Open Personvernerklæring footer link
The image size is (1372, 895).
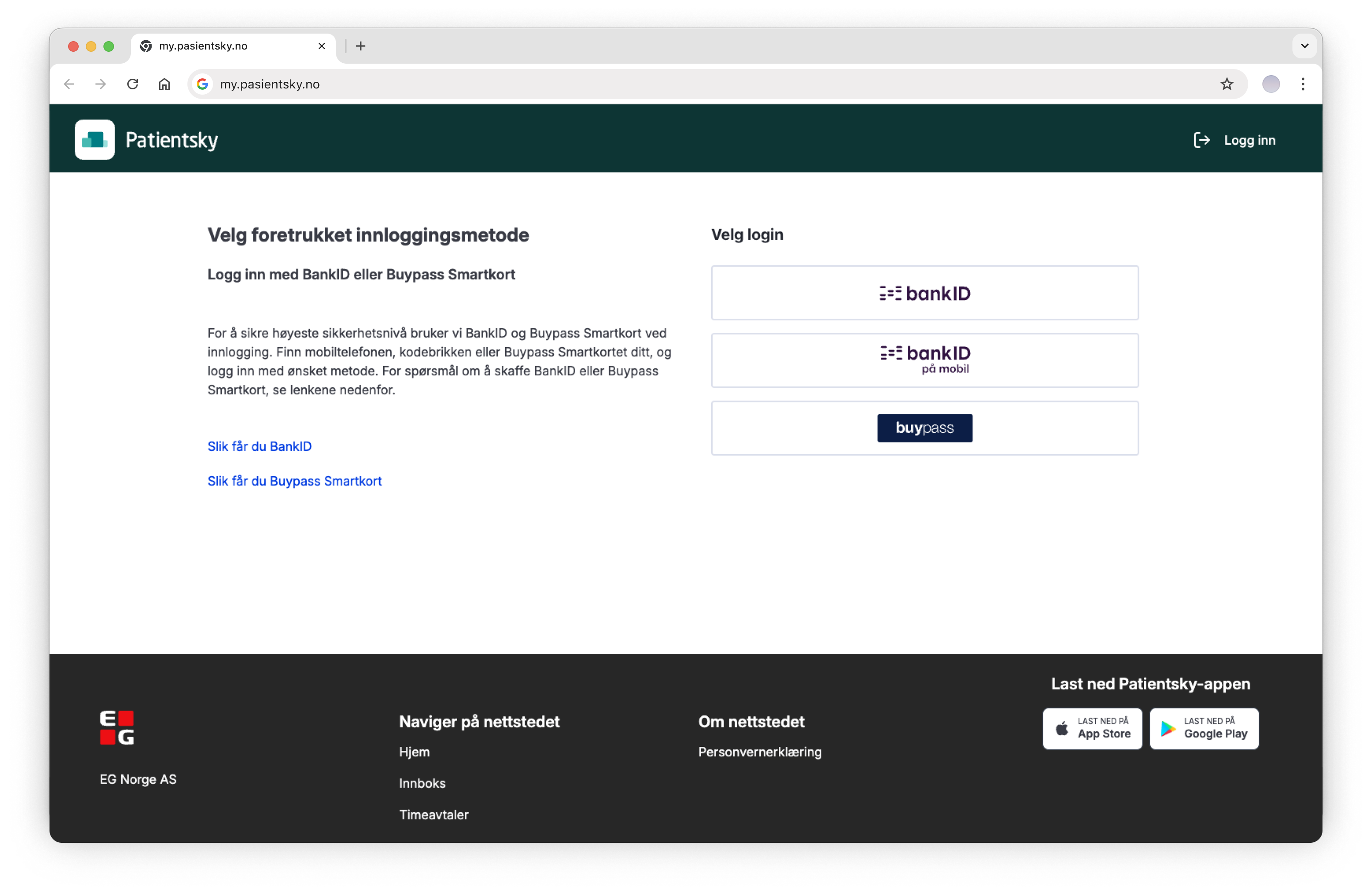coord(760,752)
